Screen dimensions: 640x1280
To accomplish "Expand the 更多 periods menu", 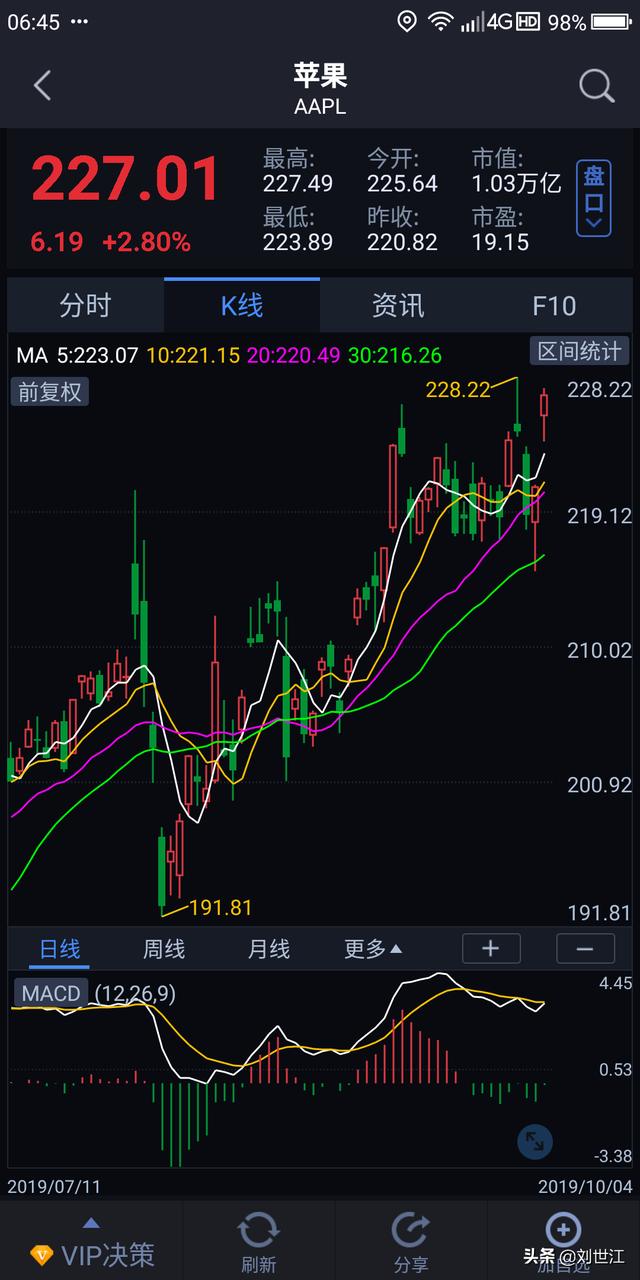I will (373, 949).
